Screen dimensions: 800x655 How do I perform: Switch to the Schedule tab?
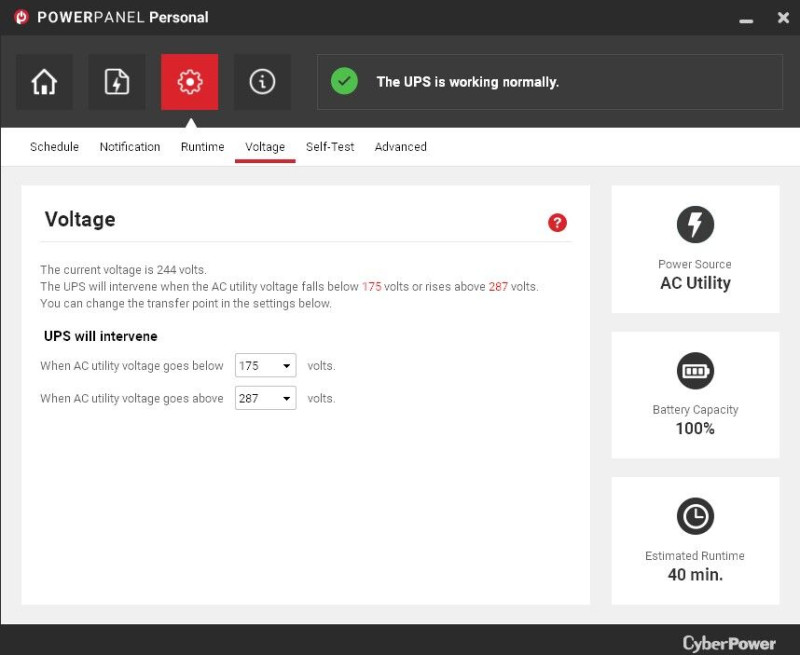tap(54, 147)
